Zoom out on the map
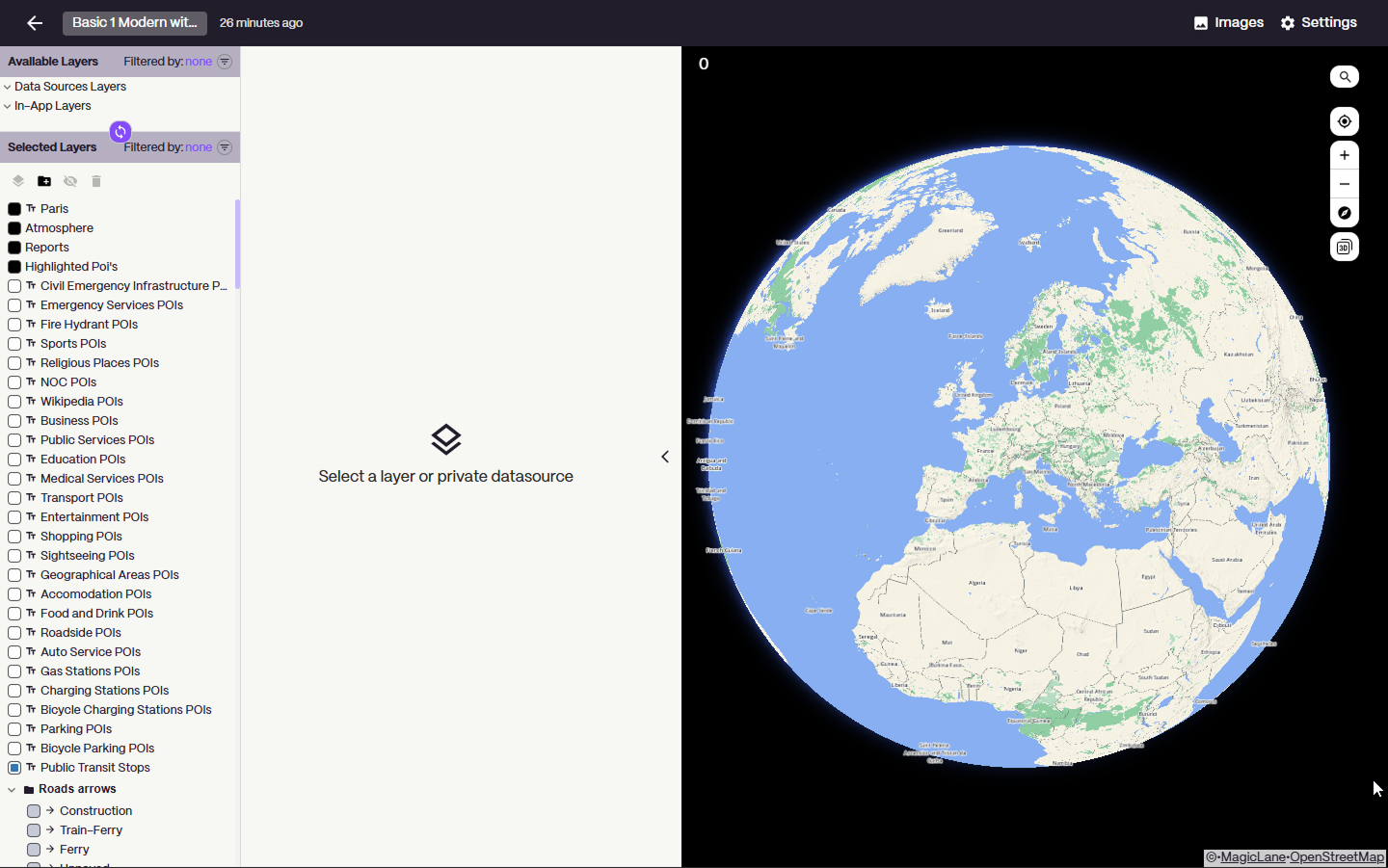This screenshot has height=868, width=1388. coord(1344,184)
